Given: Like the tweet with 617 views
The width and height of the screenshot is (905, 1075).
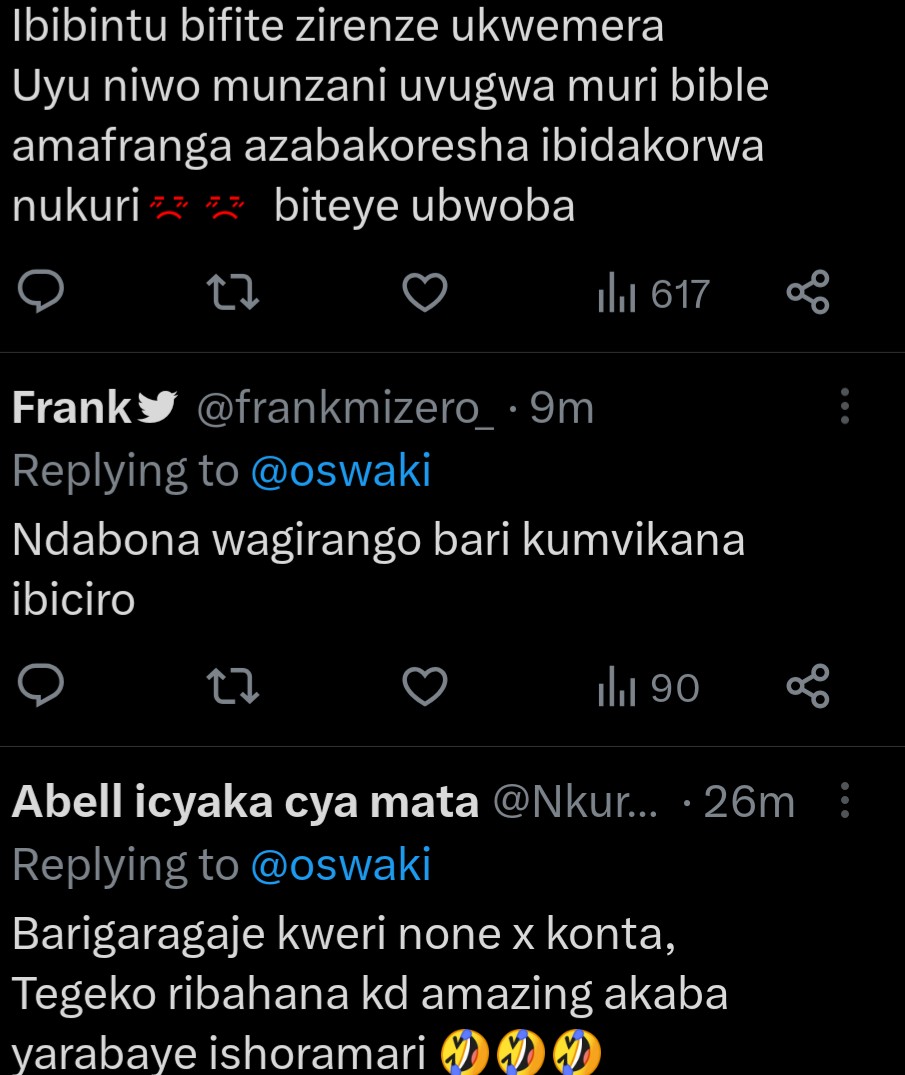Looking at the screenshot, I should pos(424,293).
